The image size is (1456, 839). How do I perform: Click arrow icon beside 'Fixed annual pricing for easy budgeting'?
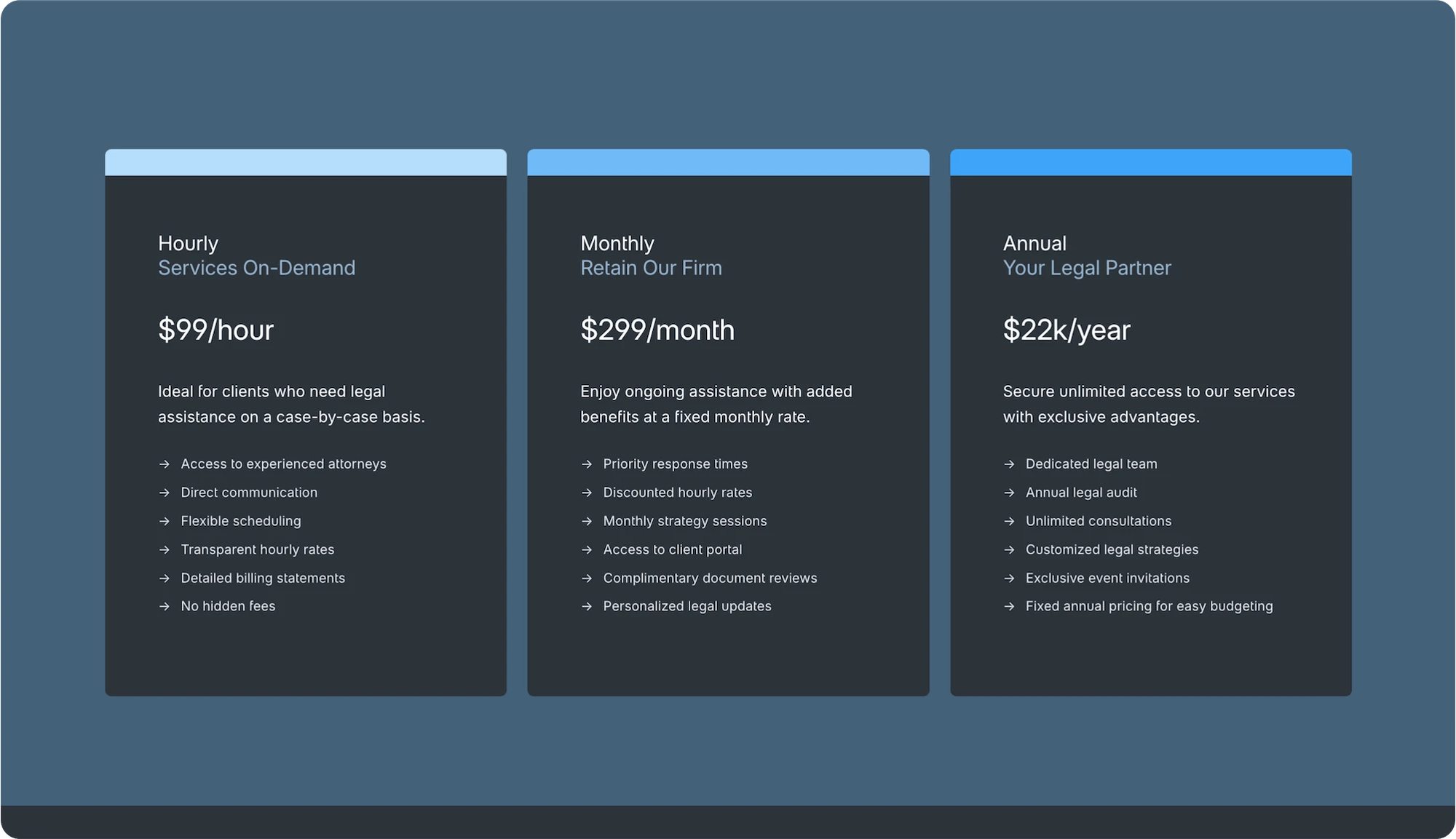[x=1009, y=606]
